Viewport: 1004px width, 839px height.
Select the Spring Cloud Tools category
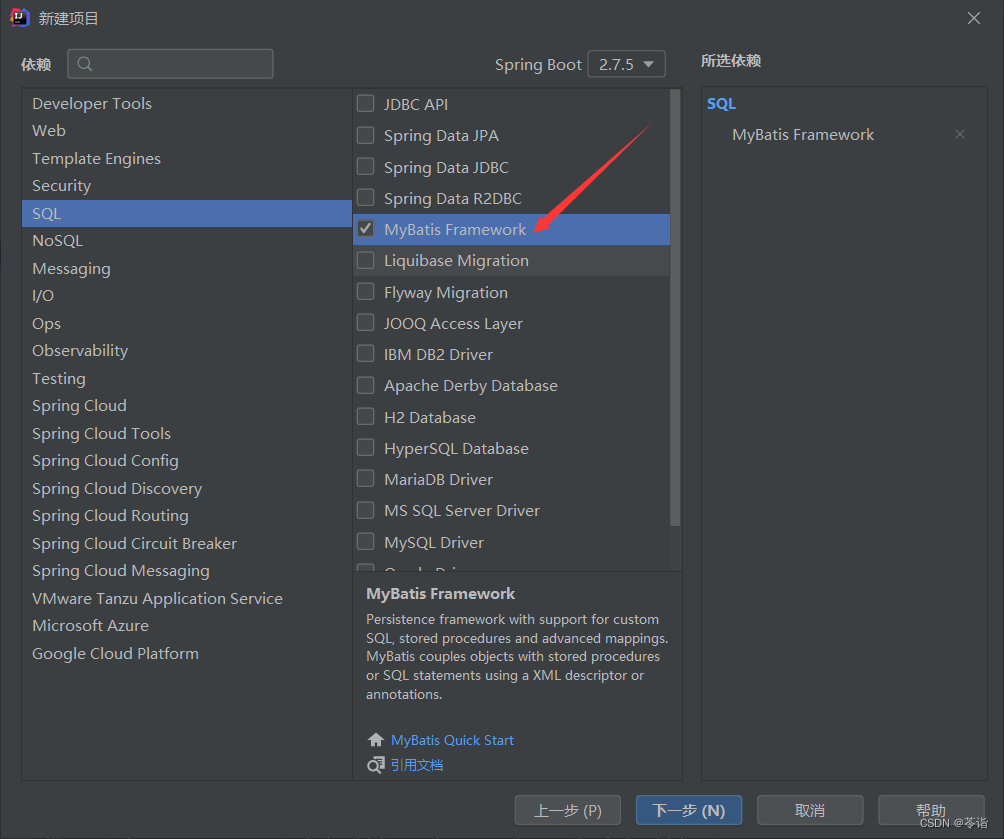click(186, 434)
